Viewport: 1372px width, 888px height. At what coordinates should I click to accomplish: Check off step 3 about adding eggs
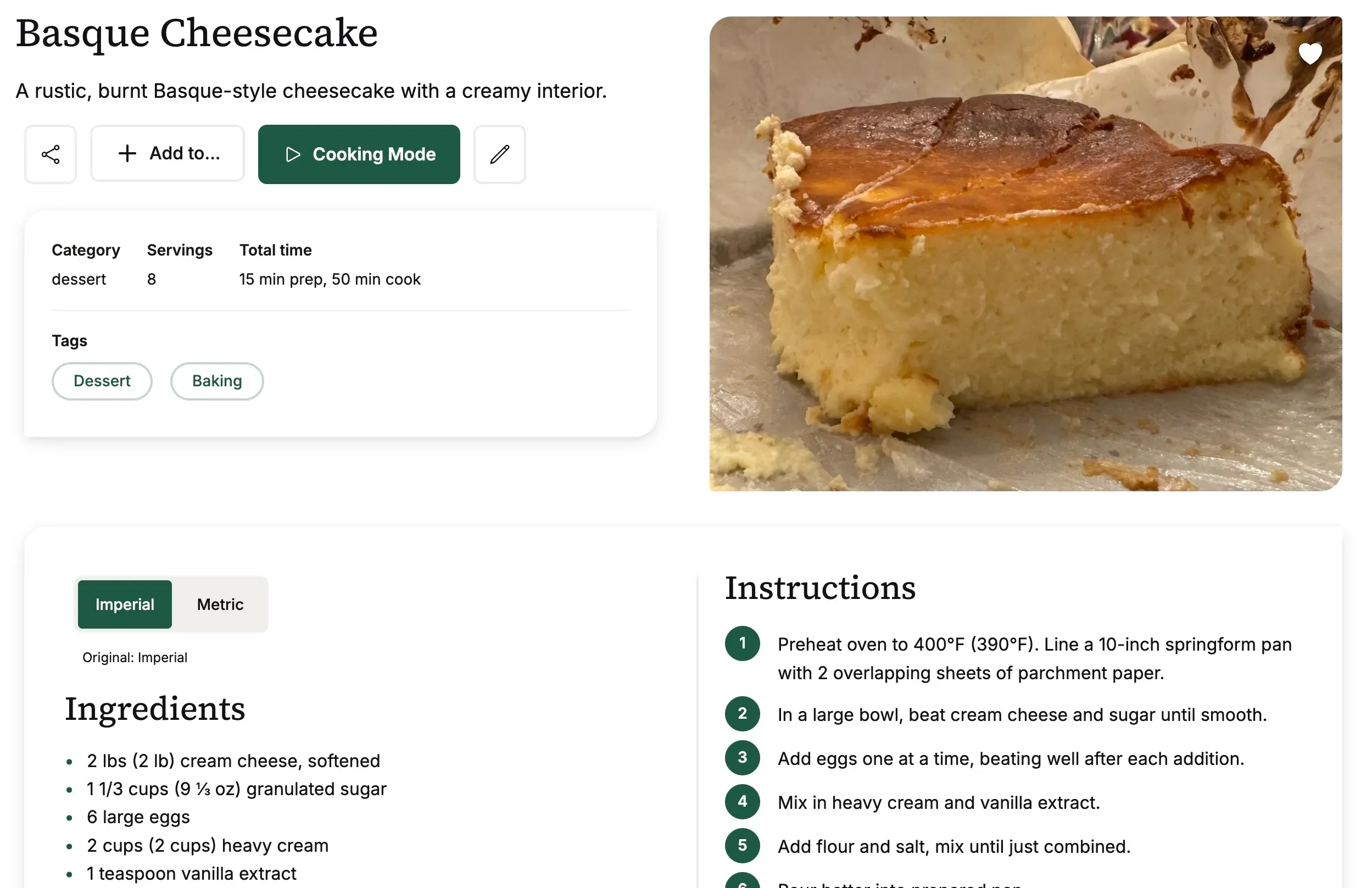(x=741, y=758)
